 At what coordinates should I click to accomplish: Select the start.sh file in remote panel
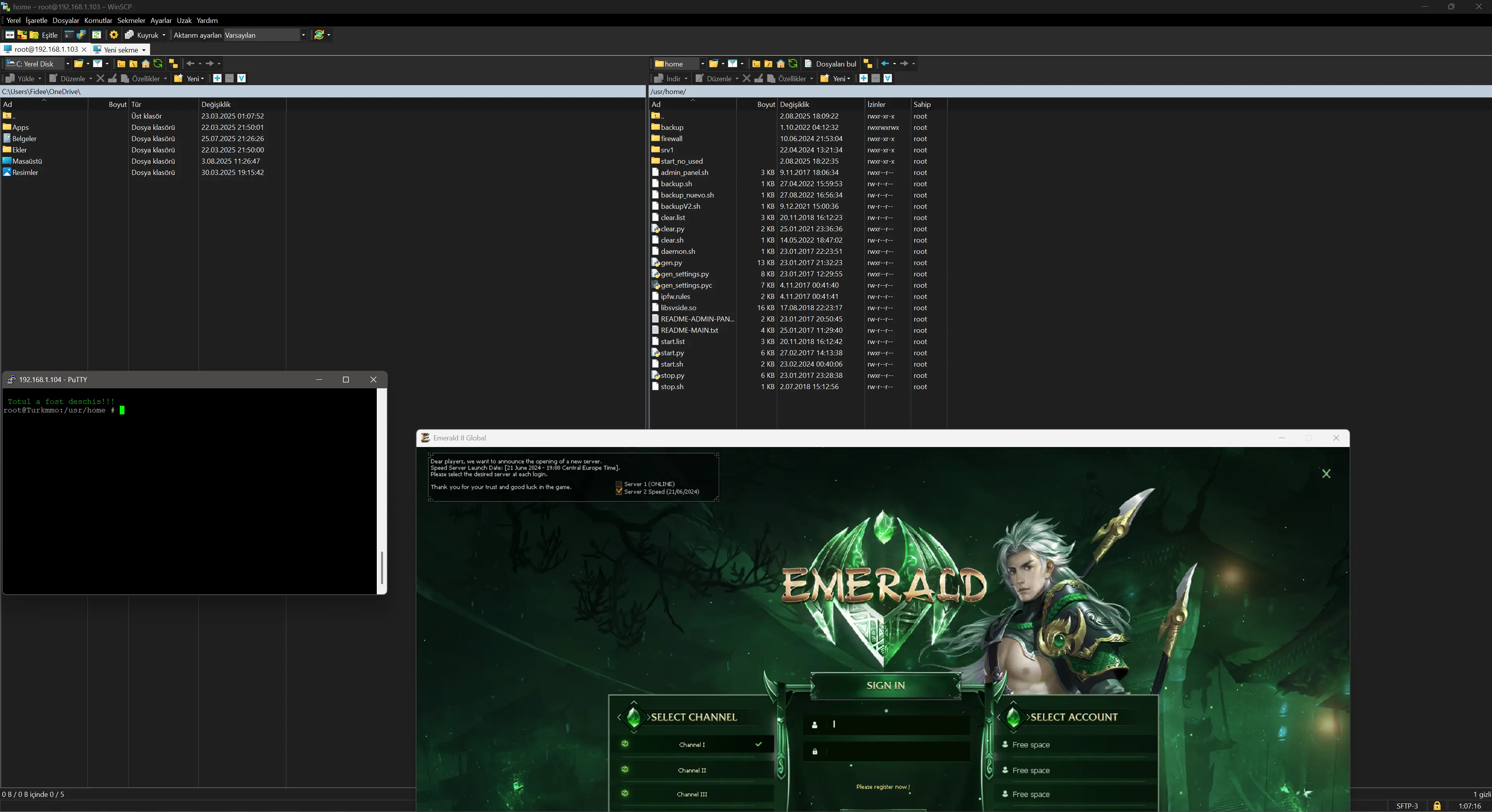point(672,364)
